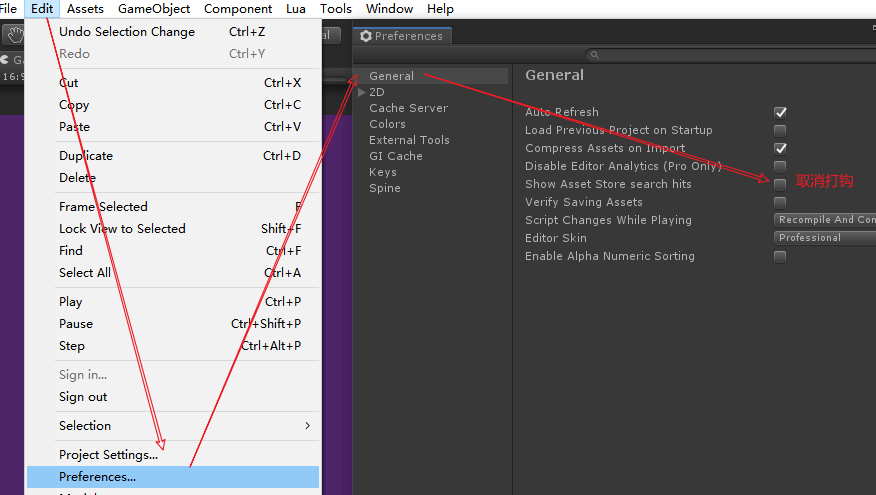
Task: Click Undo Selection Change menu item
Action: [x=127, y=32]
